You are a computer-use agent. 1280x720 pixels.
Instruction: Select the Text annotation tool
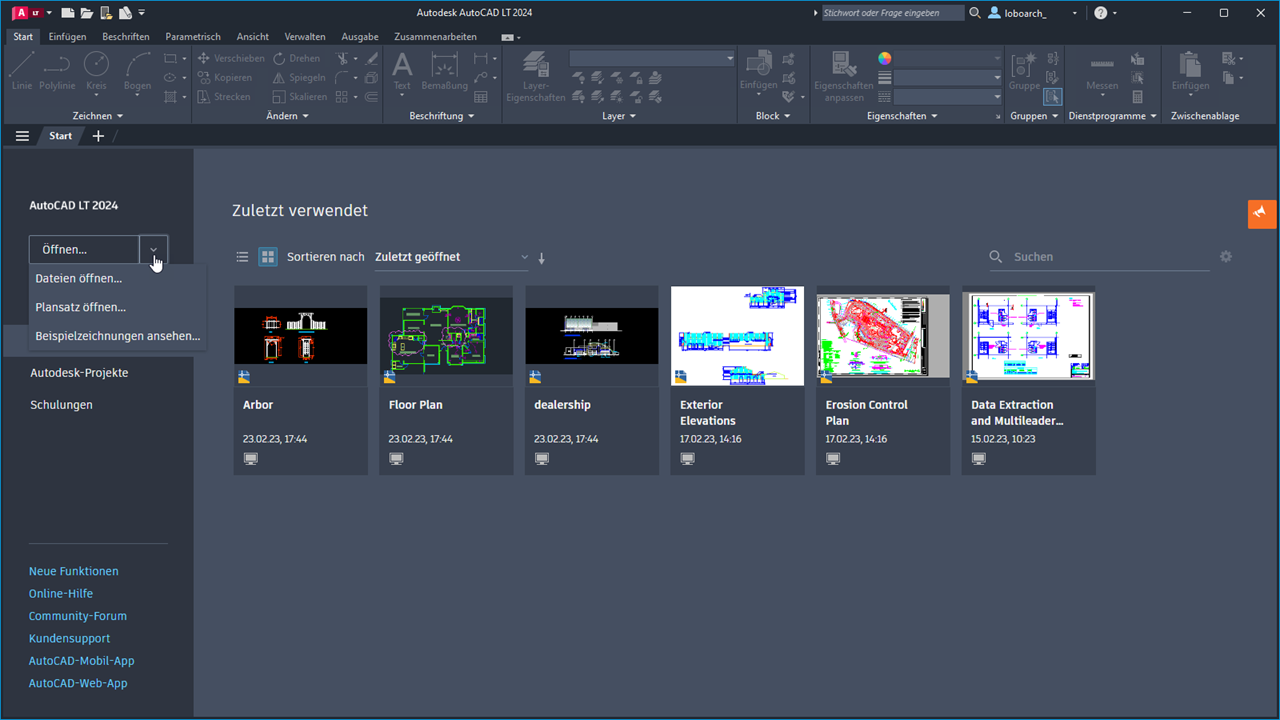(x=402, y=71)
